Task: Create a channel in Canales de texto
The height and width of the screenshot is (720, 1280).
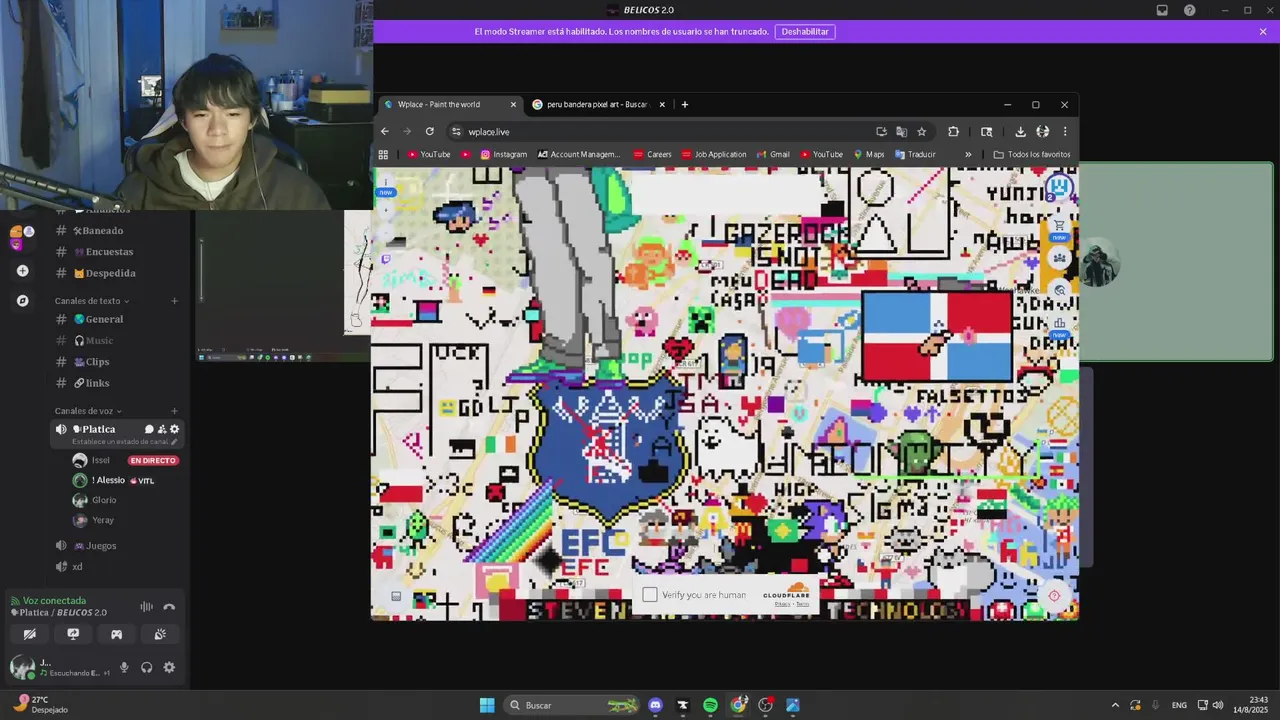Action: click(174, 300)
